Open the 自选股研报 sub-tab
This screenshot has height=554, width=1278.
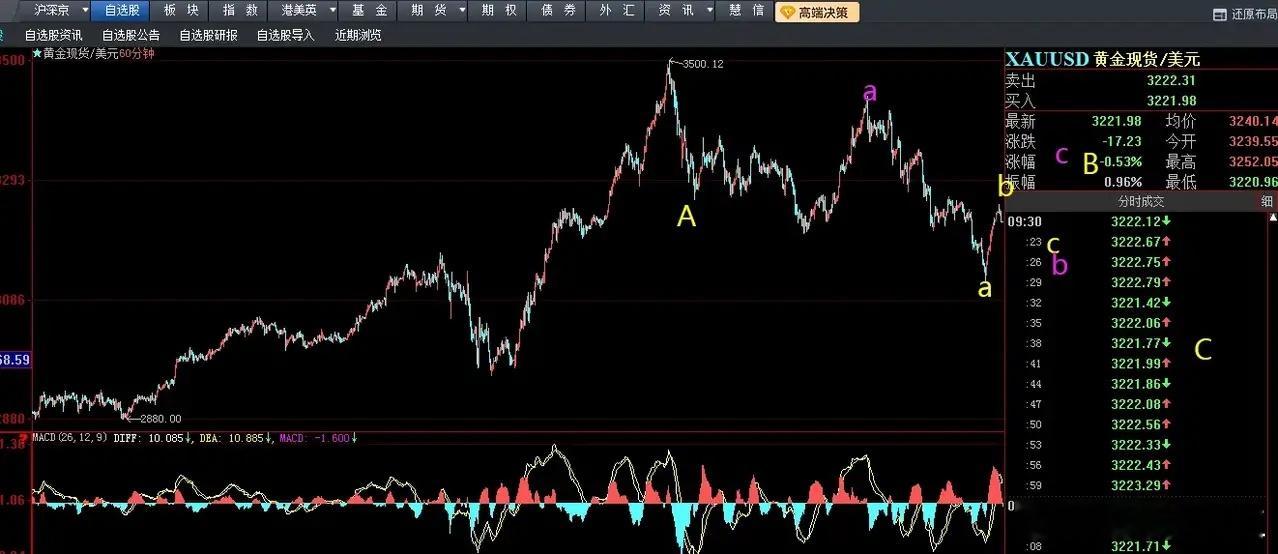(208, 35)
